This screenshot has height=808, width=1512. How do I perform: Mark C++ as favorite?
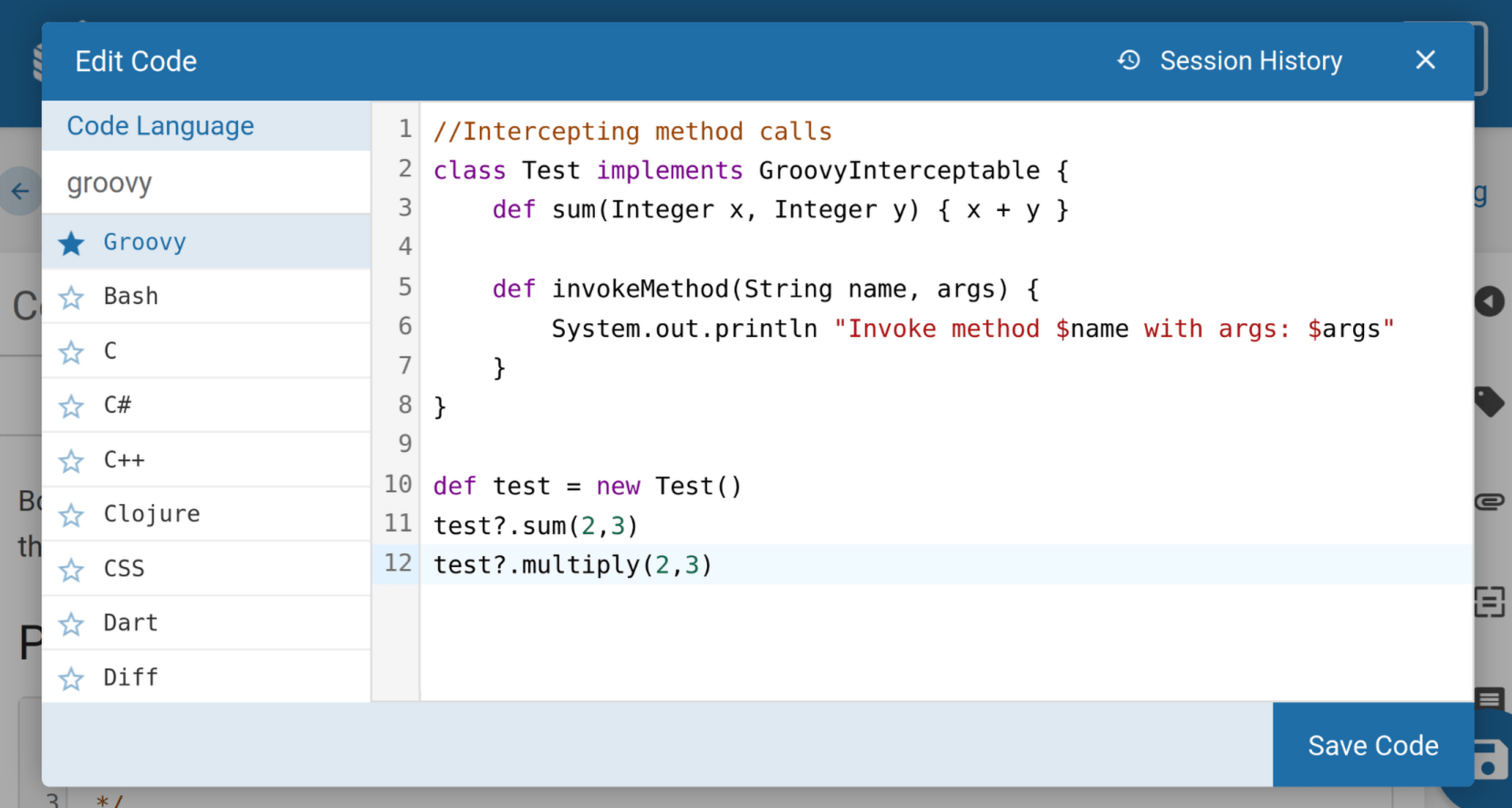coord(71,461)
